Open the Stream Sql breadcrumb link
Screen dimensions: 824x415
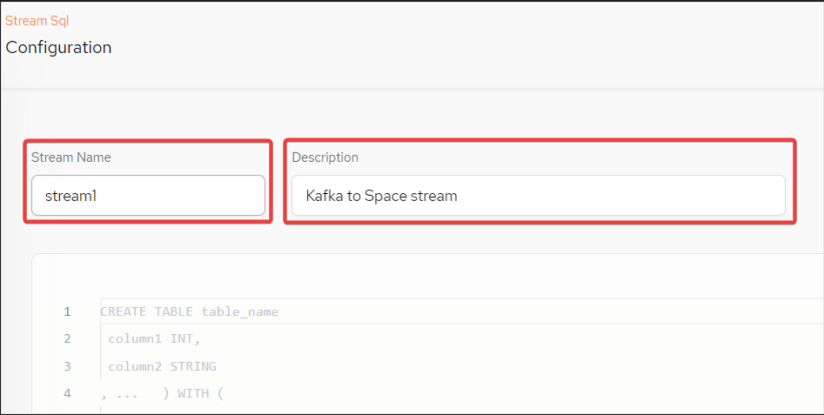click(x=37, y=21)
